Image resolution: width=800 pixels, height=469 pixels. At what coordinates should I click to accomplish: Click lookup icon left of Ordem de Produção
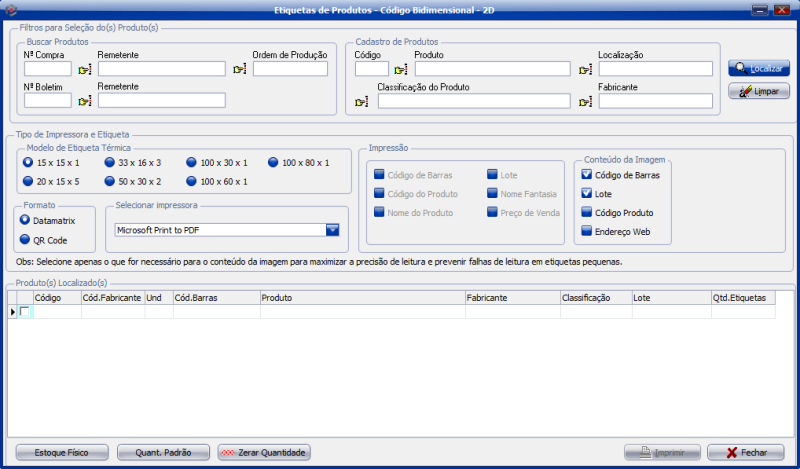click(x=239, y=70)
